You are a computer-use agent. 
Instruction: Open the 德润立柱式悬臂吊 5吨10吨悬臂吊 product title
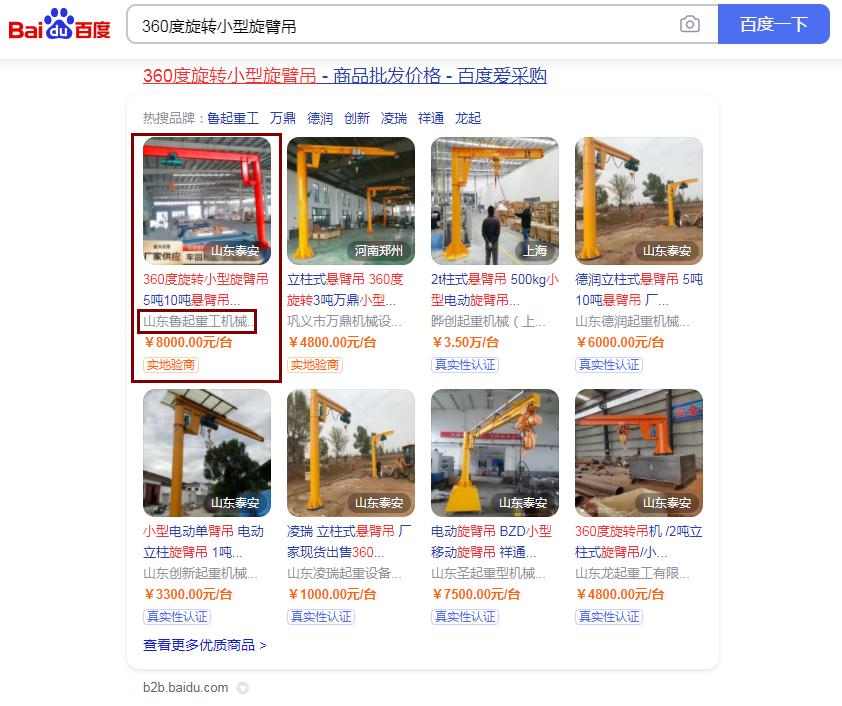(x=639, y=289)
